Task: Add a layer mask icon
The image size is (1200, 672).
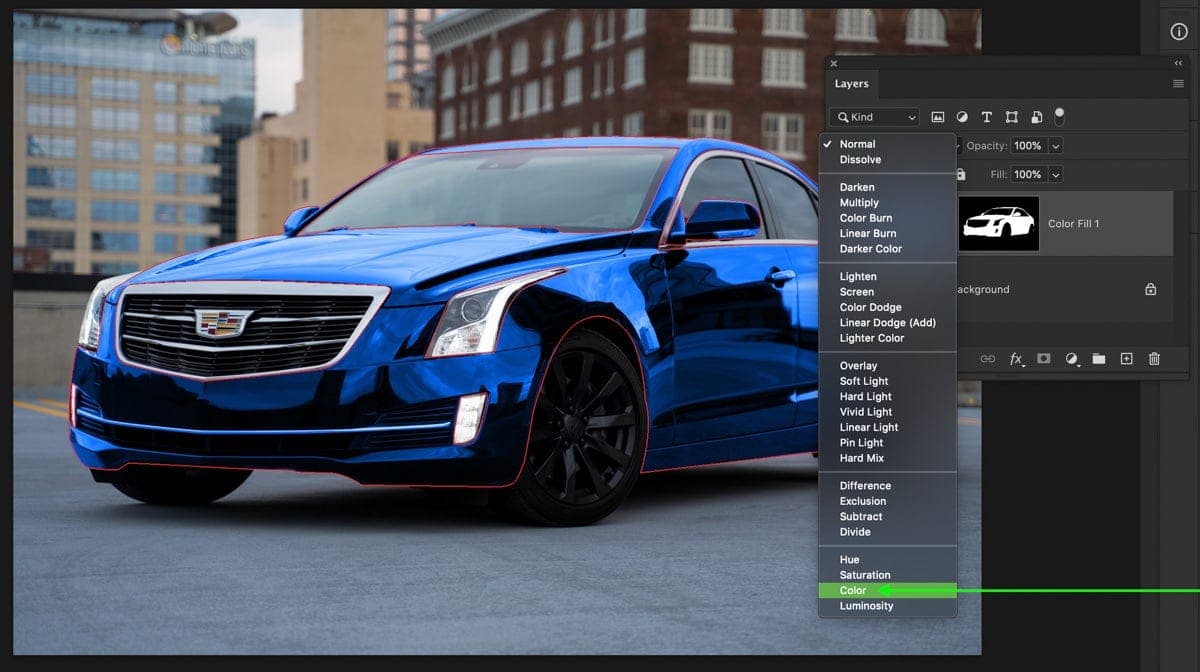Action: (1043, 358)
